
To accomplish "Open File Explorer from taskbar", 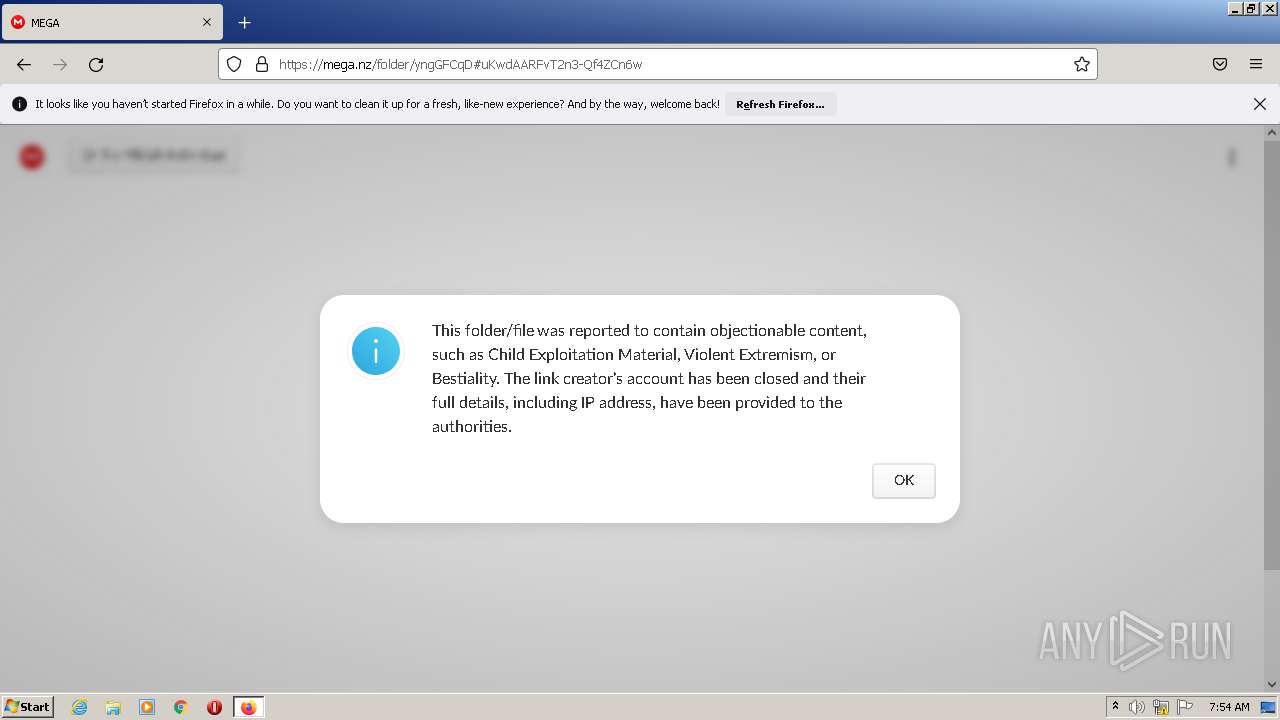I will point(113,707).
